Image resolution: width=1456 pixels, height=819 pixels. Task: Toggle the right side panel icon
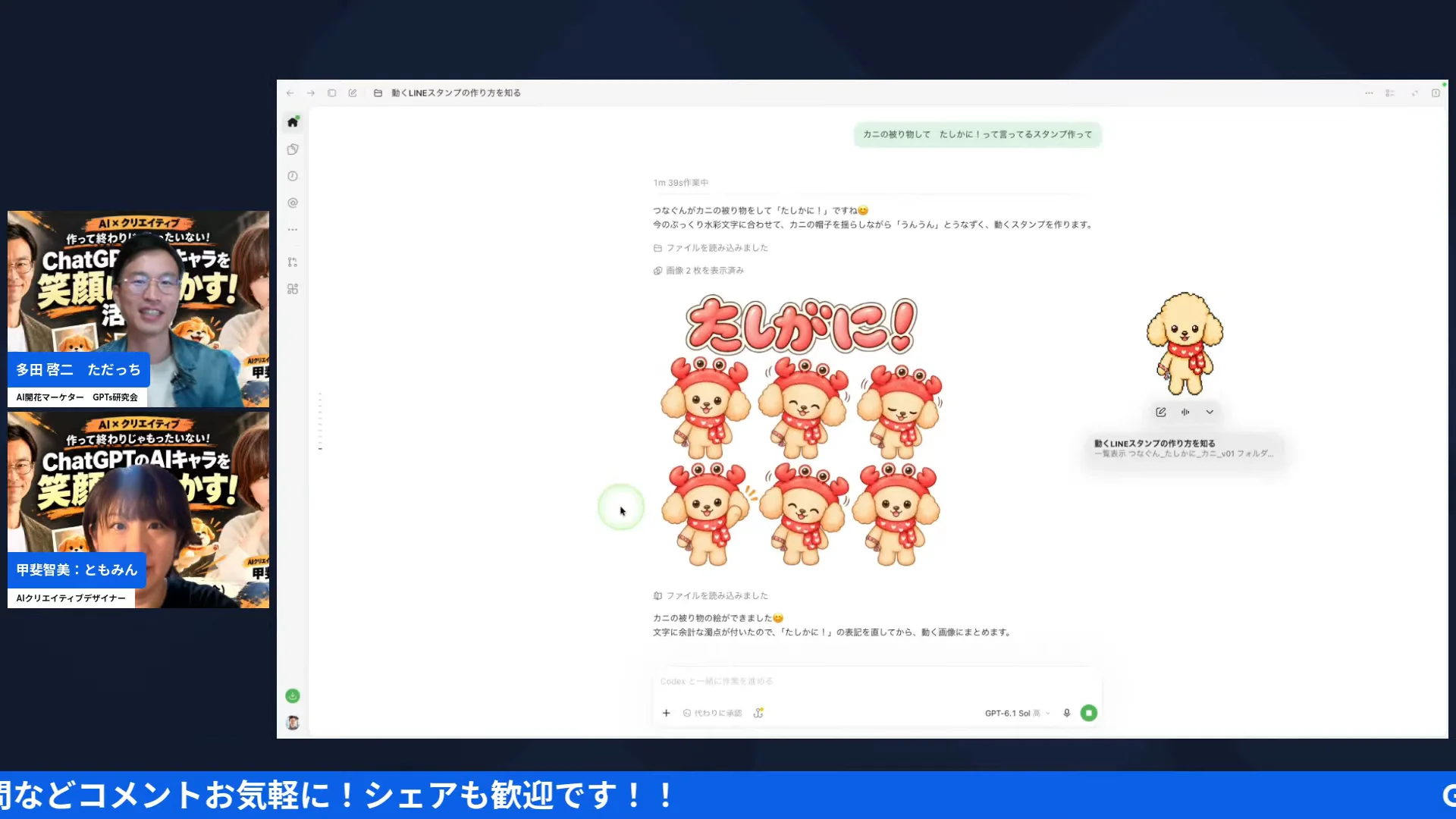tap(1436, 93)
